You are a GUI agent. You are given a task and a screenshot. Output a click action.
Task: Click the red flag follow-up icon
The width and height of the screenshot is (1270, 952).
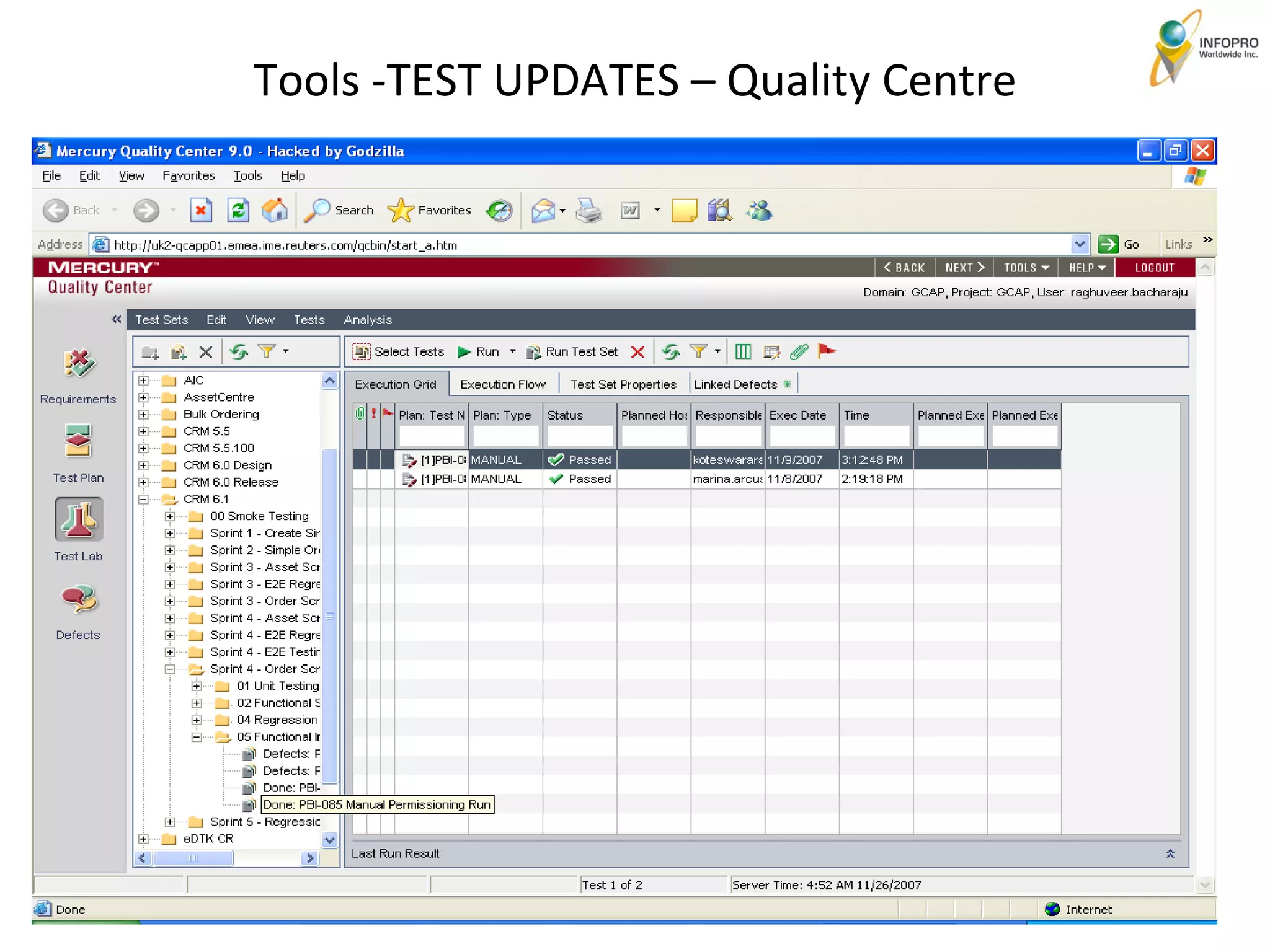click(827, 351)
